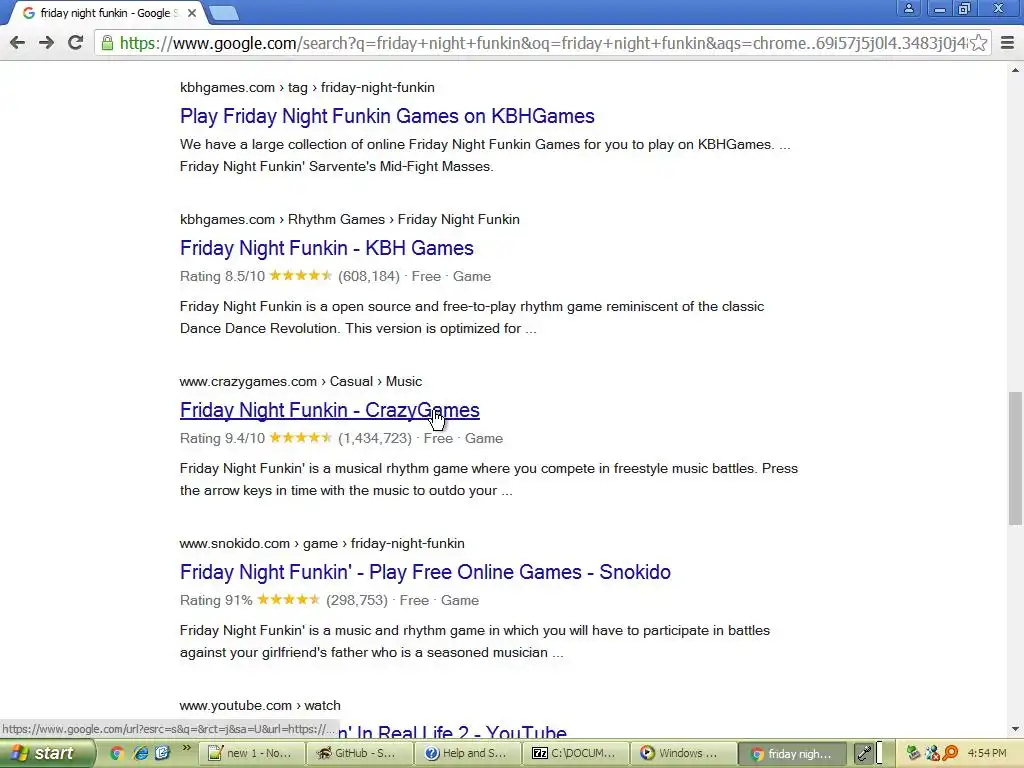
Task: Open the Chrome hamburger menu
Action: [x=1008, y=43]
